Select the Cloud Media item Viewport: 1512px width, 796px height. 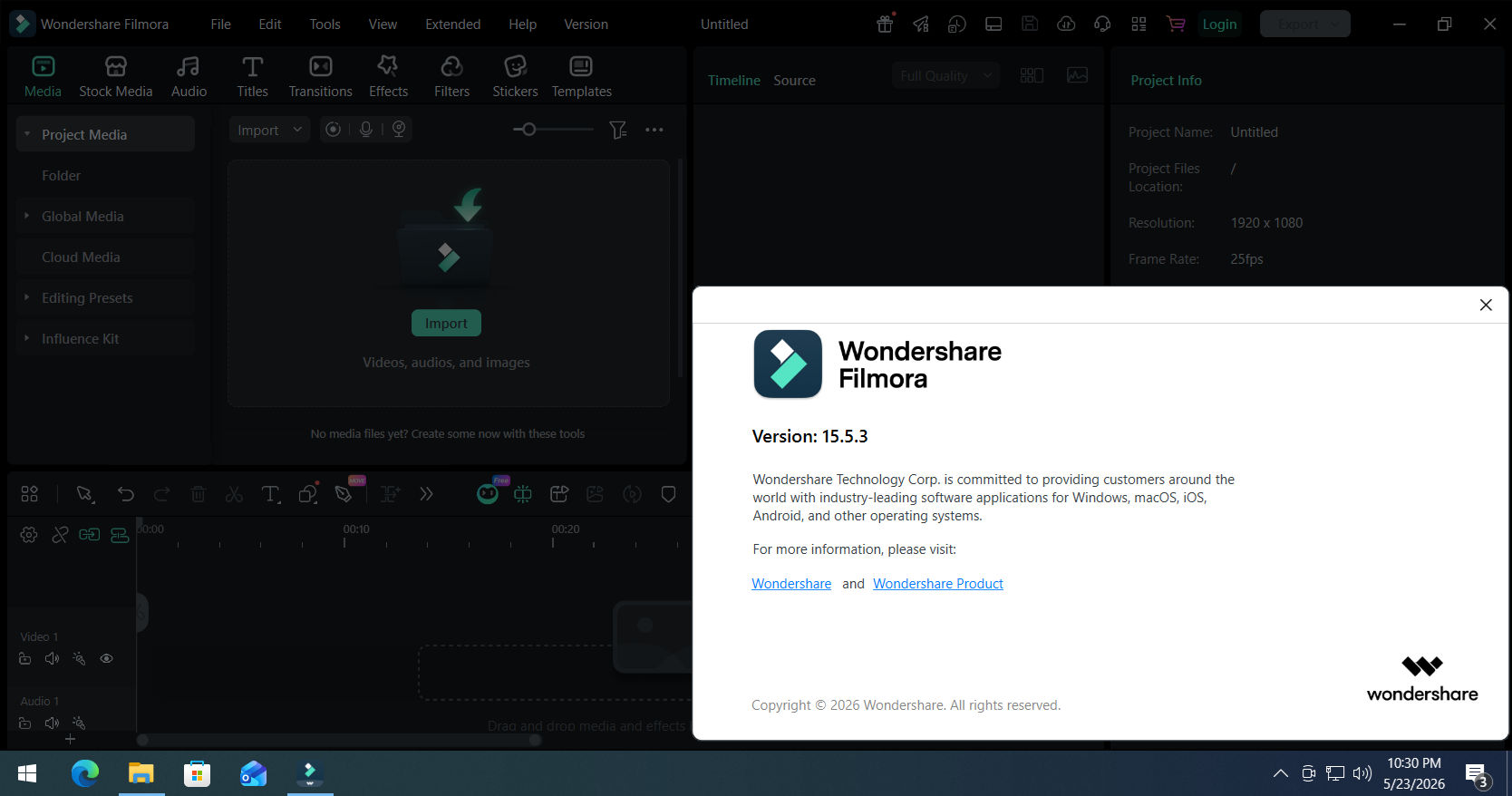tap(105, 257)
